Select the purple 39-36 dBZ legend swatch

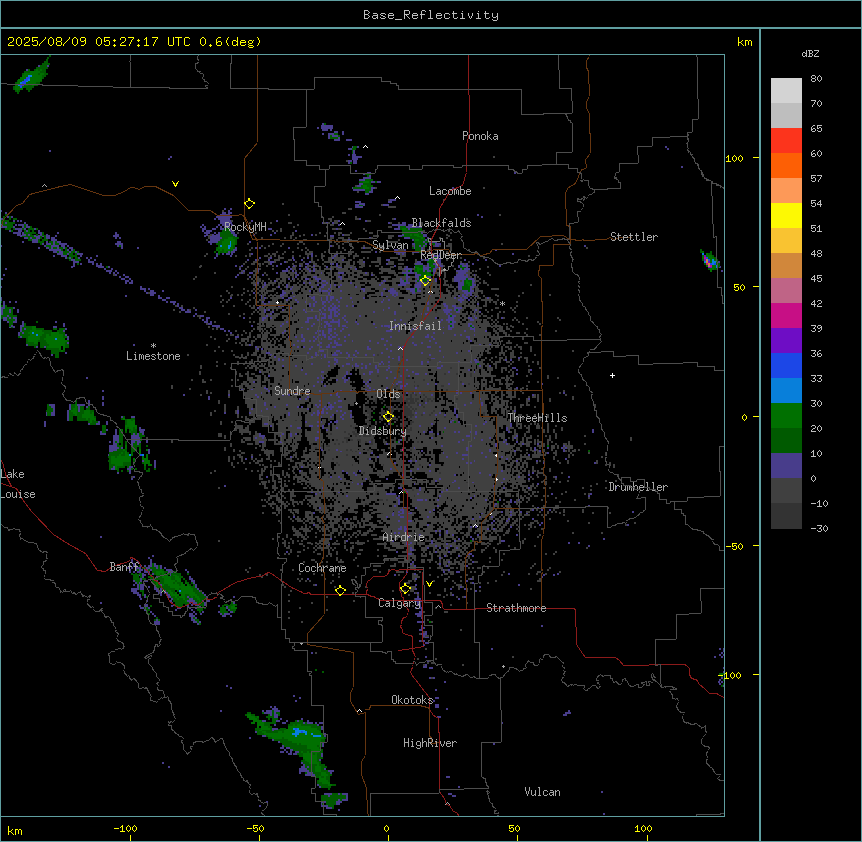[786, 341]
